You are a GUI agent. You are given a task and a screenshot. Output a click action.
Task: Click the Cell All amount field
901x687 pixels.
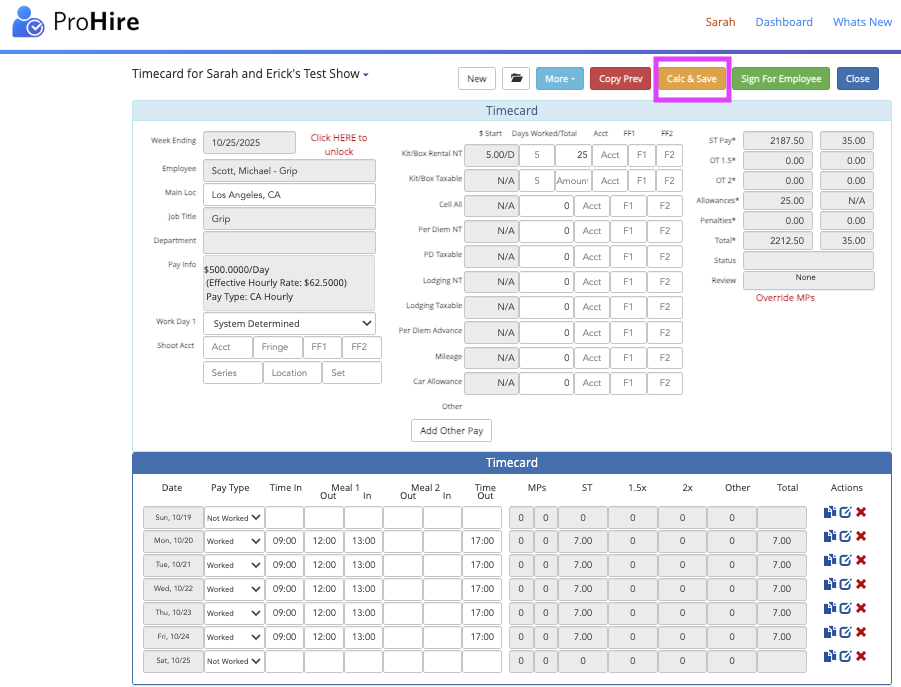click(546, 206)
